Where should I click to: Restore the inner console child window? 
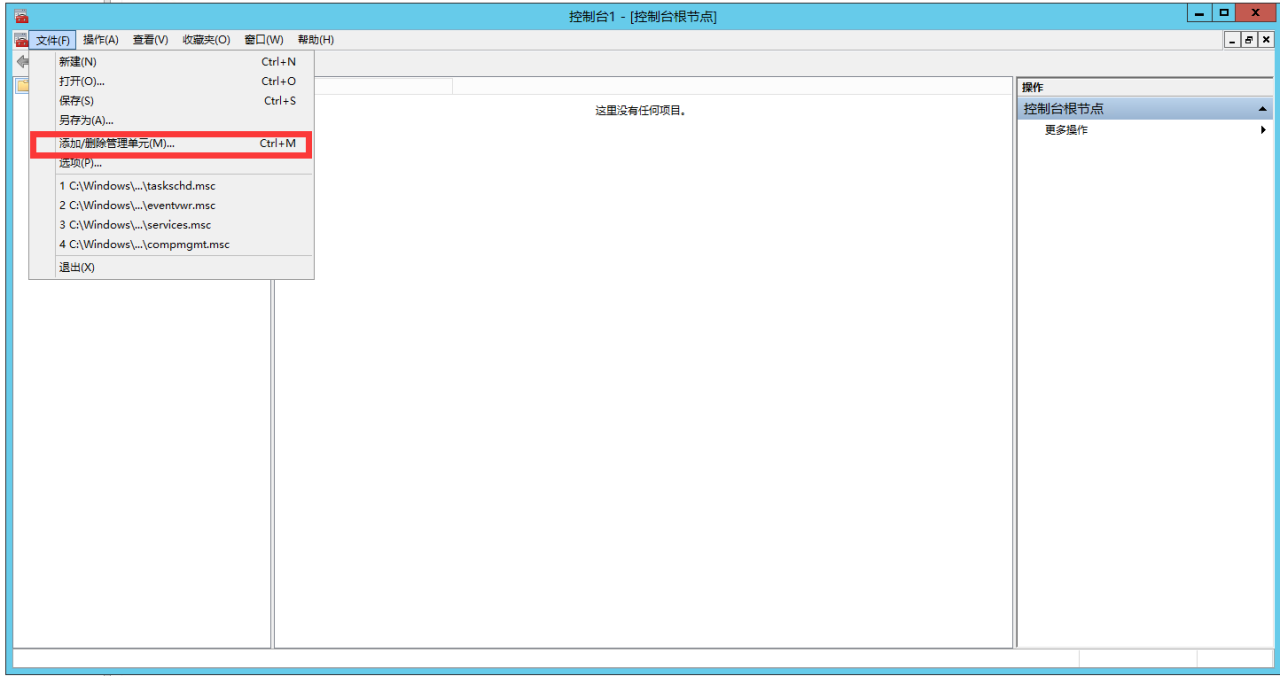pyautogui.click(x=1249, y=40)
